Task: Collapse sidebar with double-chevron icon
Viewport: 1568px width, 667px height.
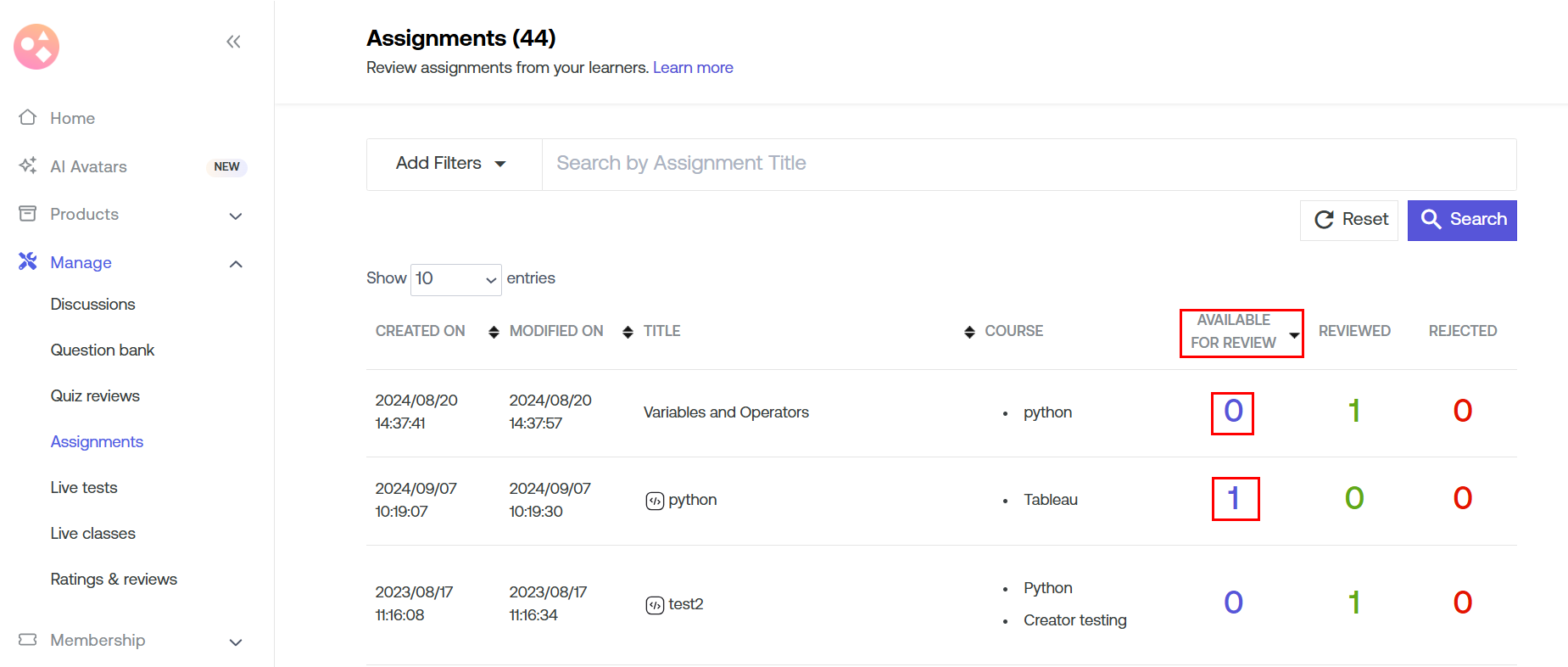Action: [233, 42]
